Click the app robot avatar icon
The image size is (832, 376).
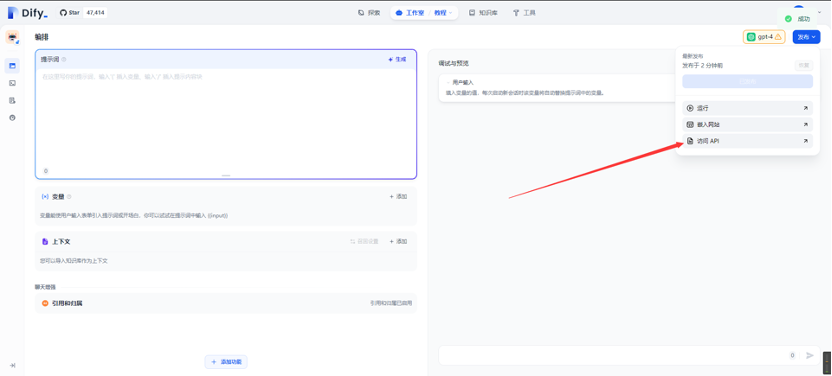(12, 38)
